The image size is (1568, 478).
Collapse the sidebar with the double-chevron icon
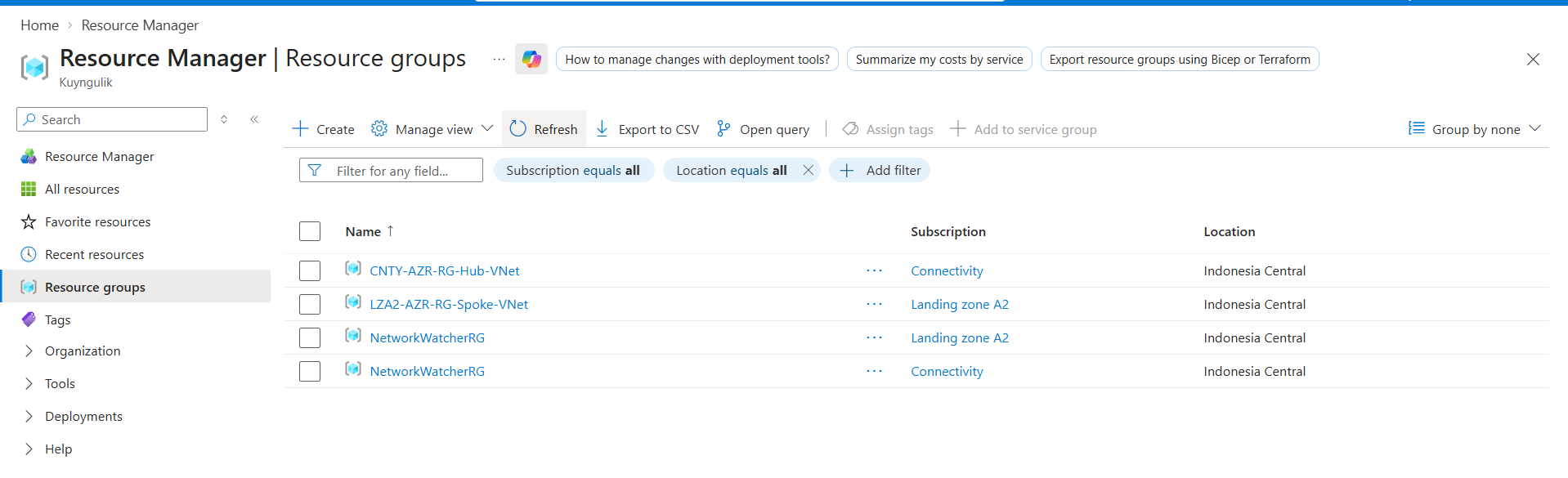click(254, 119)
